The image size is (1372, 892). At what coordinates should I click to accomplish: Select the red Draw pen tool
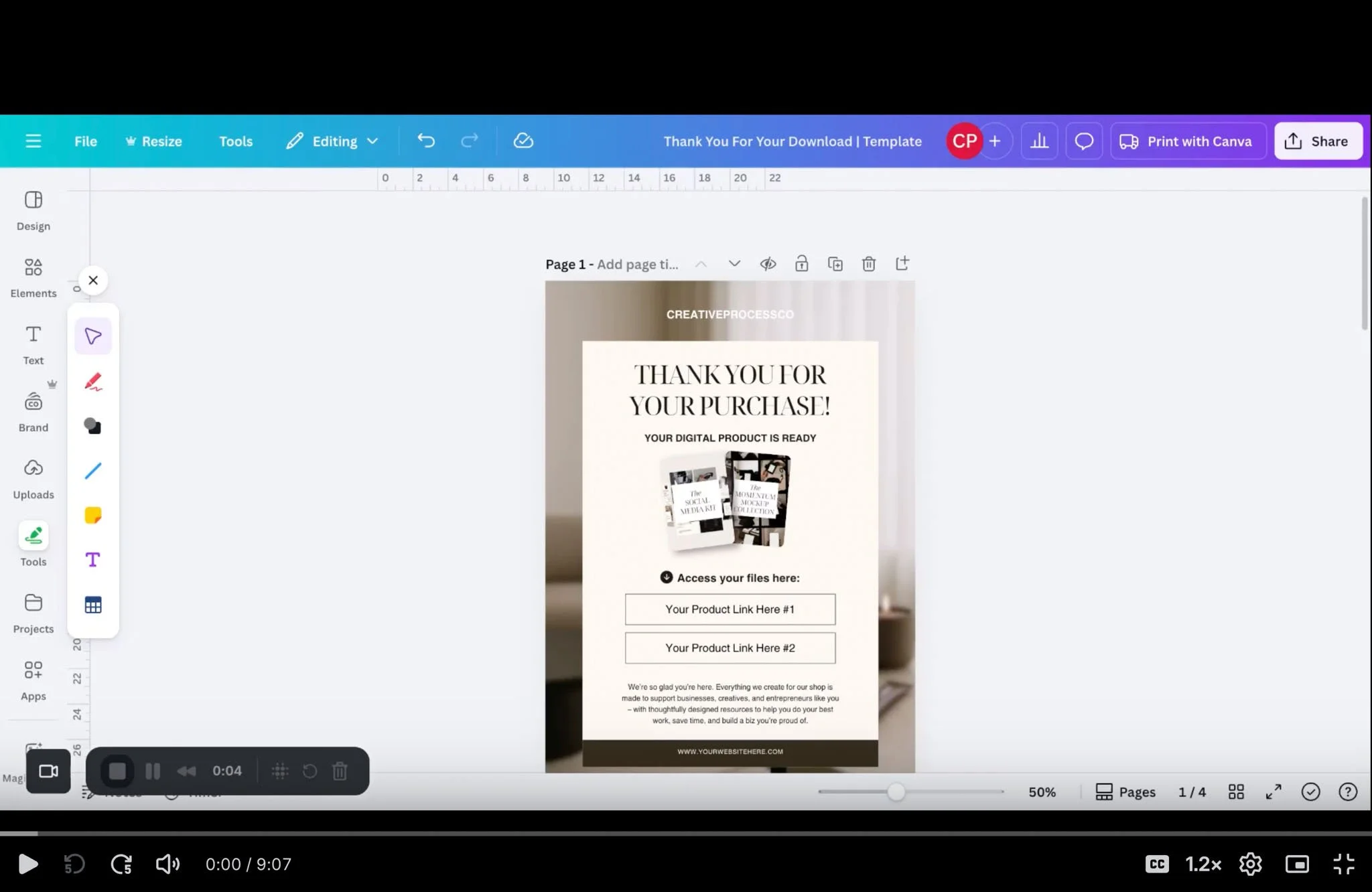pos(93,382)
